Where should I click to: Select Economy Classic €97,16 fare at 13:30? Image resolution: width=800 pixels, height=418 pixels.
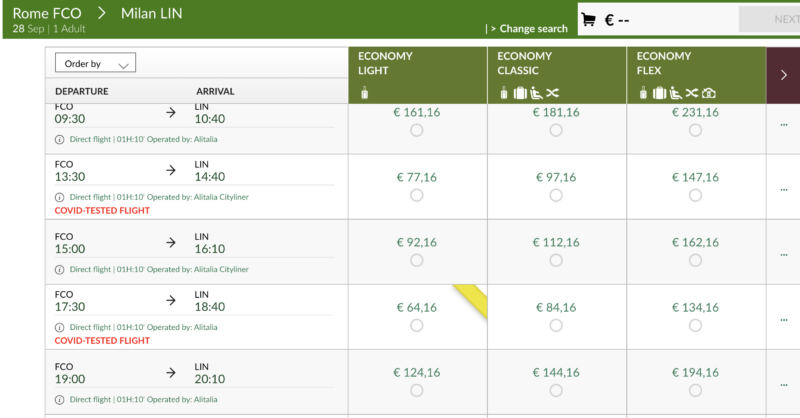tap(556, 195)
